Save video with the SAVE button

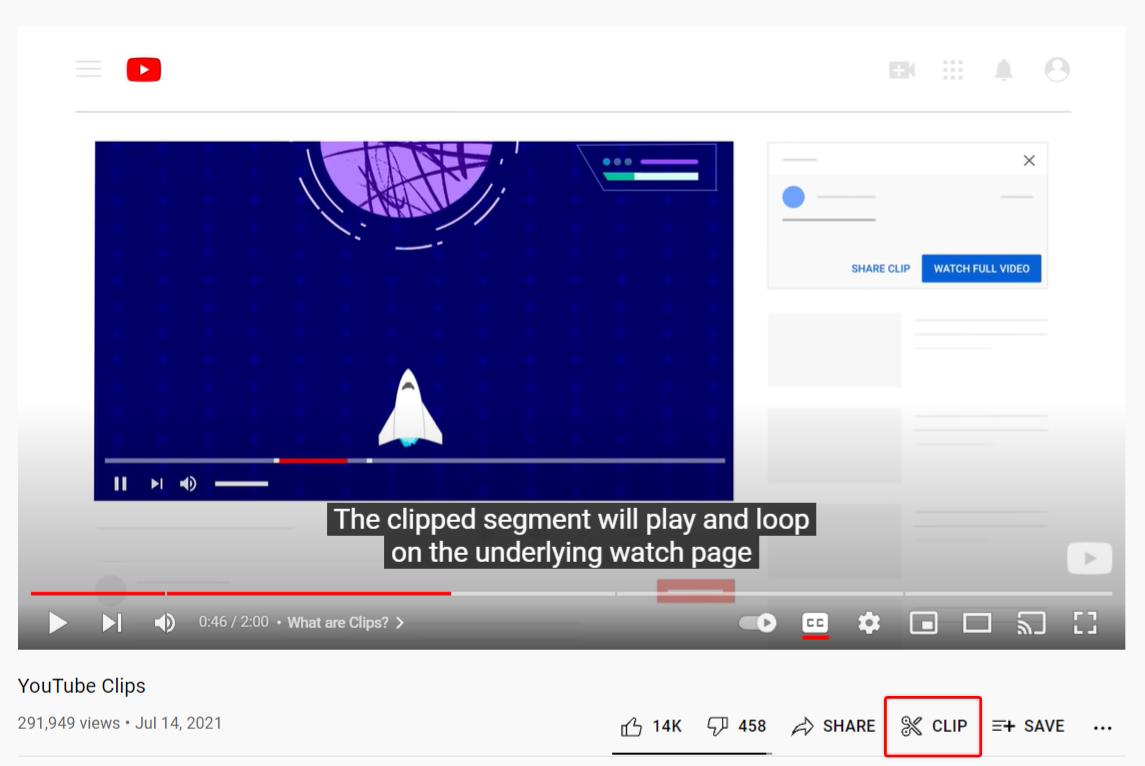(x=1027, y=726)
